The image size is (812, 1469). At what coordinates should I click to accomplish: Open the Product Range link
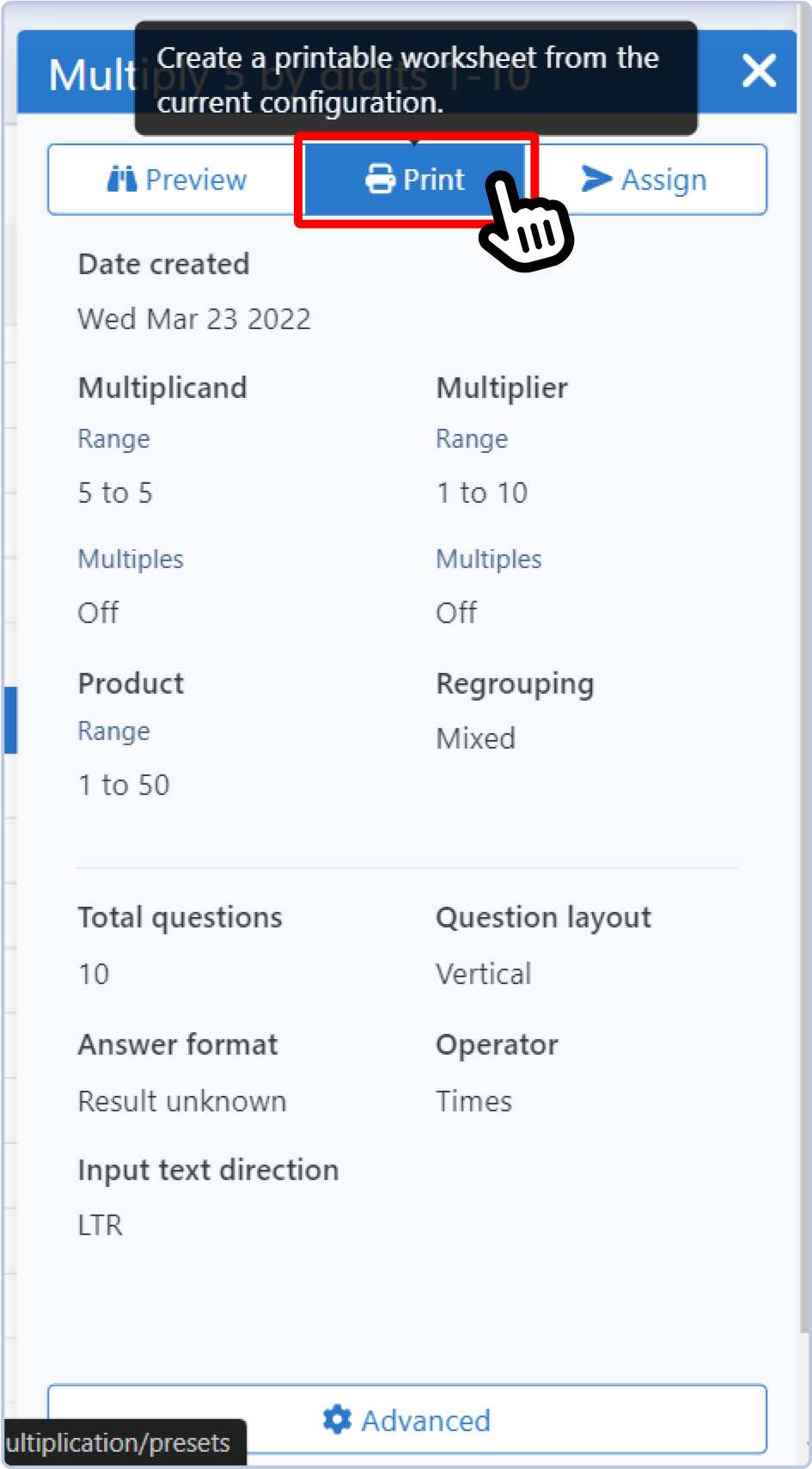[113, 731]
